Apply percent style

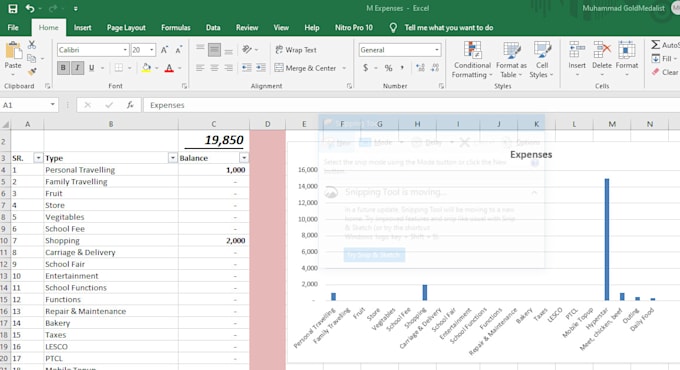coord(388,68)
